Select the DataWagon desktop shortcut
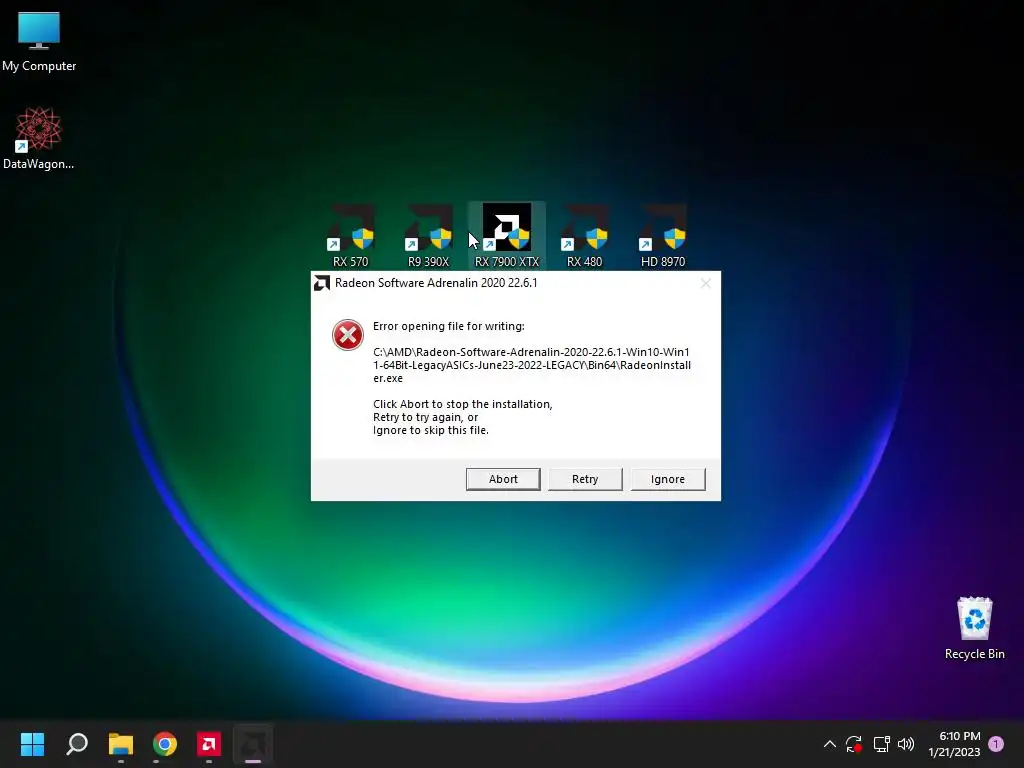Screen dimensions: 1024x768 pos(39,138)
